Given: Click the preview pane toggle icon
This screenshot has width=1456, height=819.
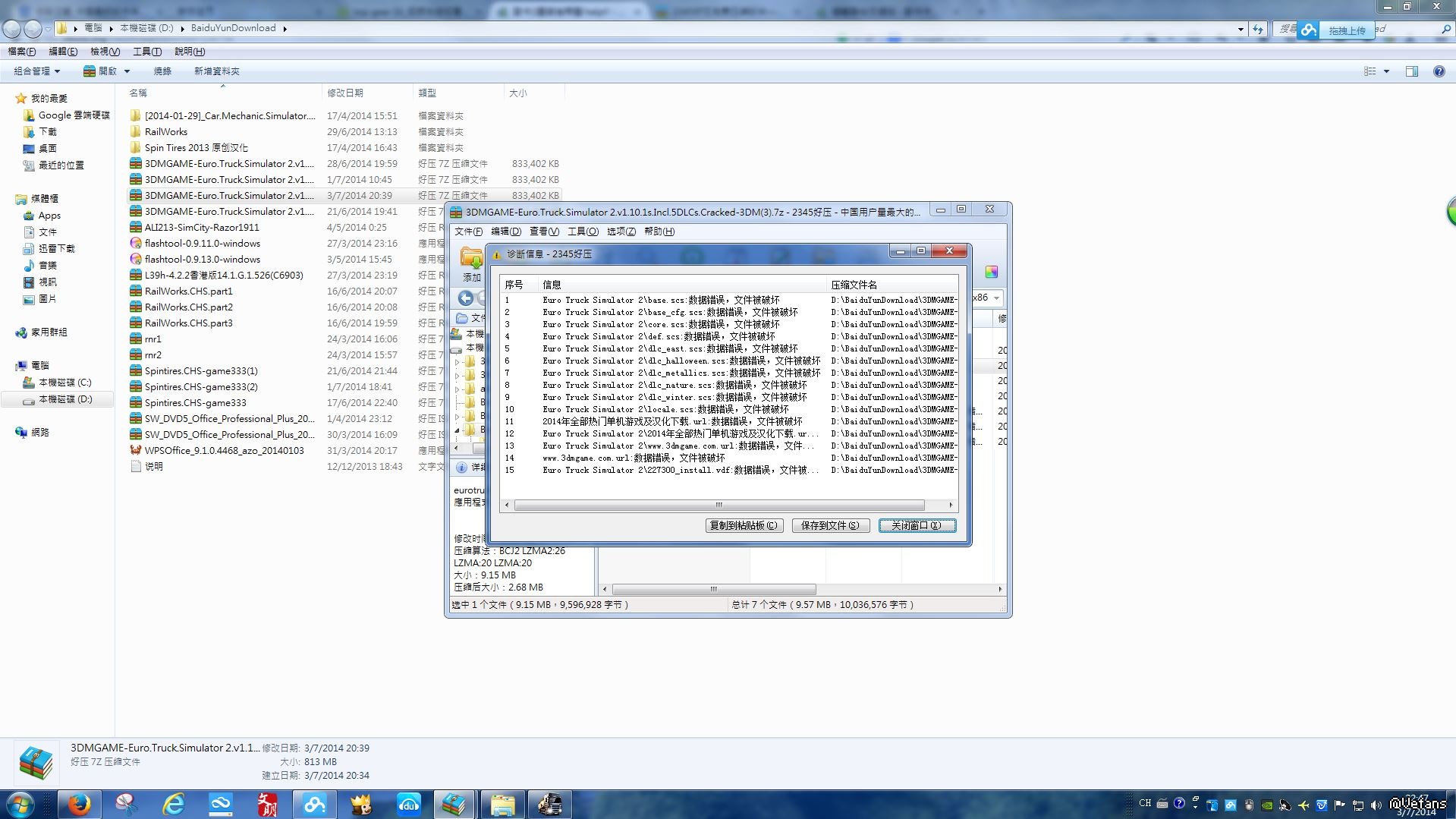Looking at the screenshot, I should point(1411,71).
